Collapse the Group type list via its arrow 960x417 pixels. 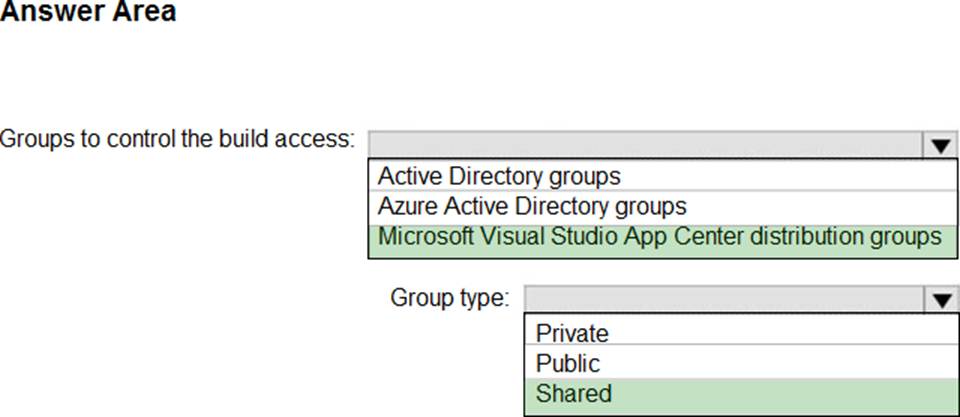click(940, 299)
